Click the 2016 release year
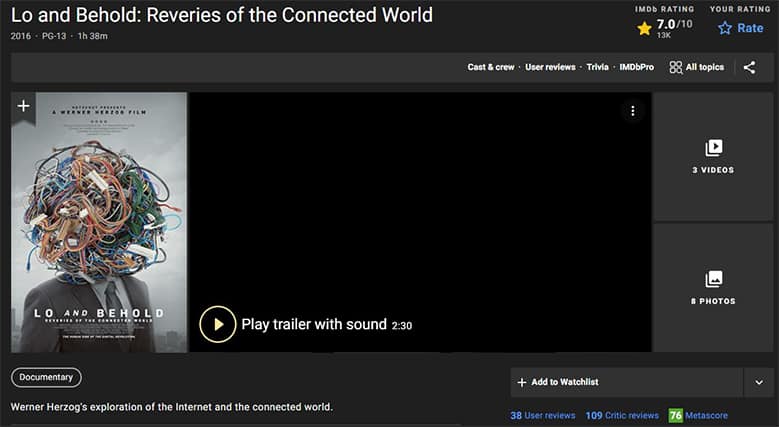The width and height of the screenshot is (779, 427). click(20, 36)
